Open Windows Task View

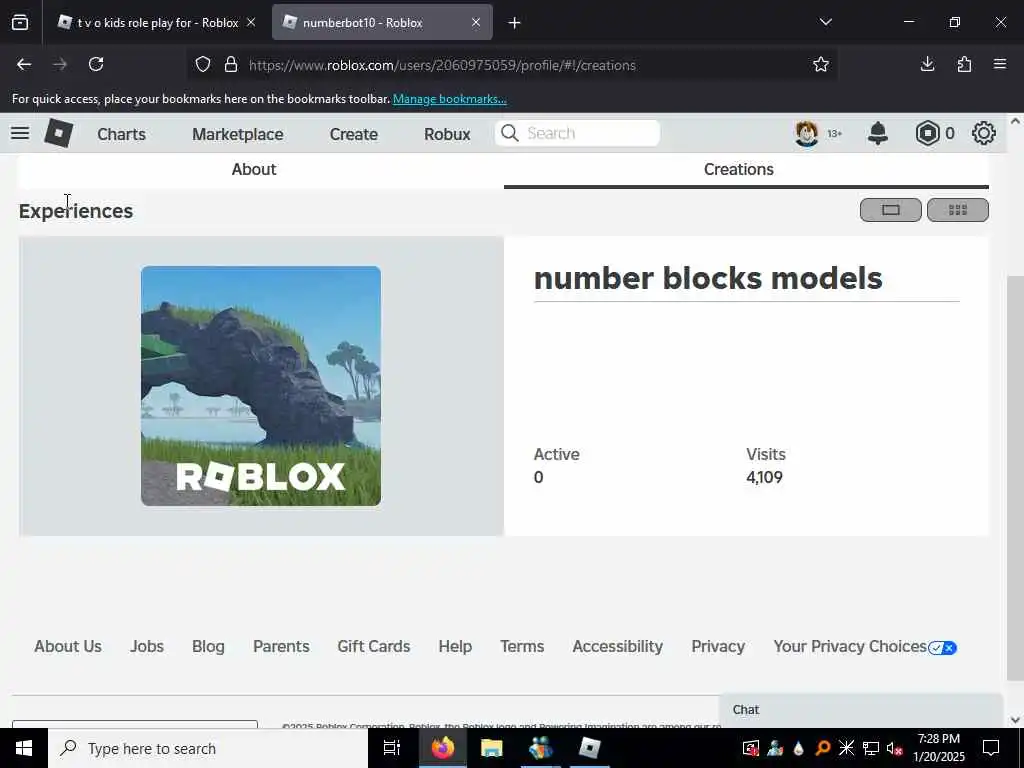point(392,748)
